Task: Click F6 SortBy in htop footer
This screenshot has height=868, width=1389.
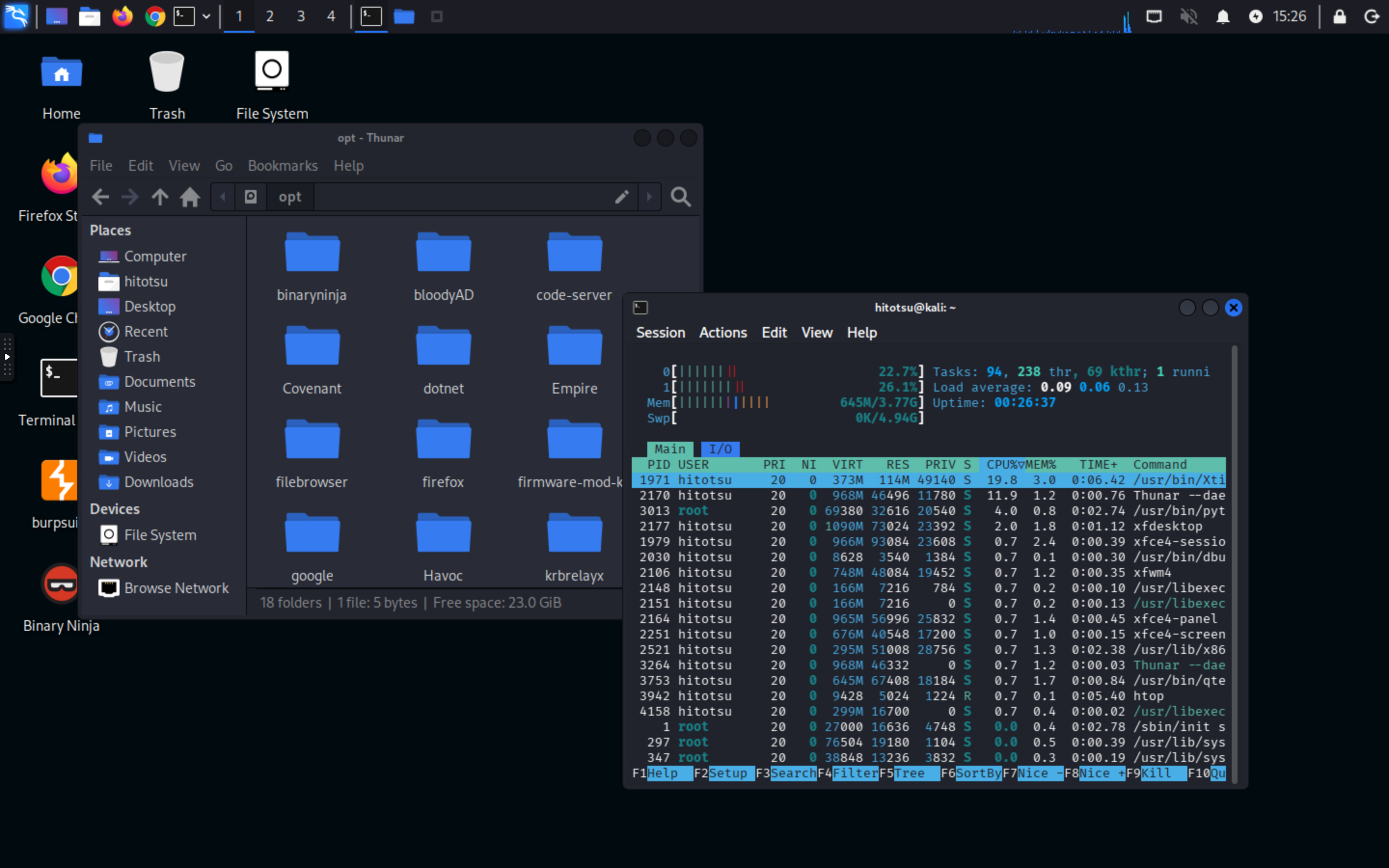Action: click(971, 773)
